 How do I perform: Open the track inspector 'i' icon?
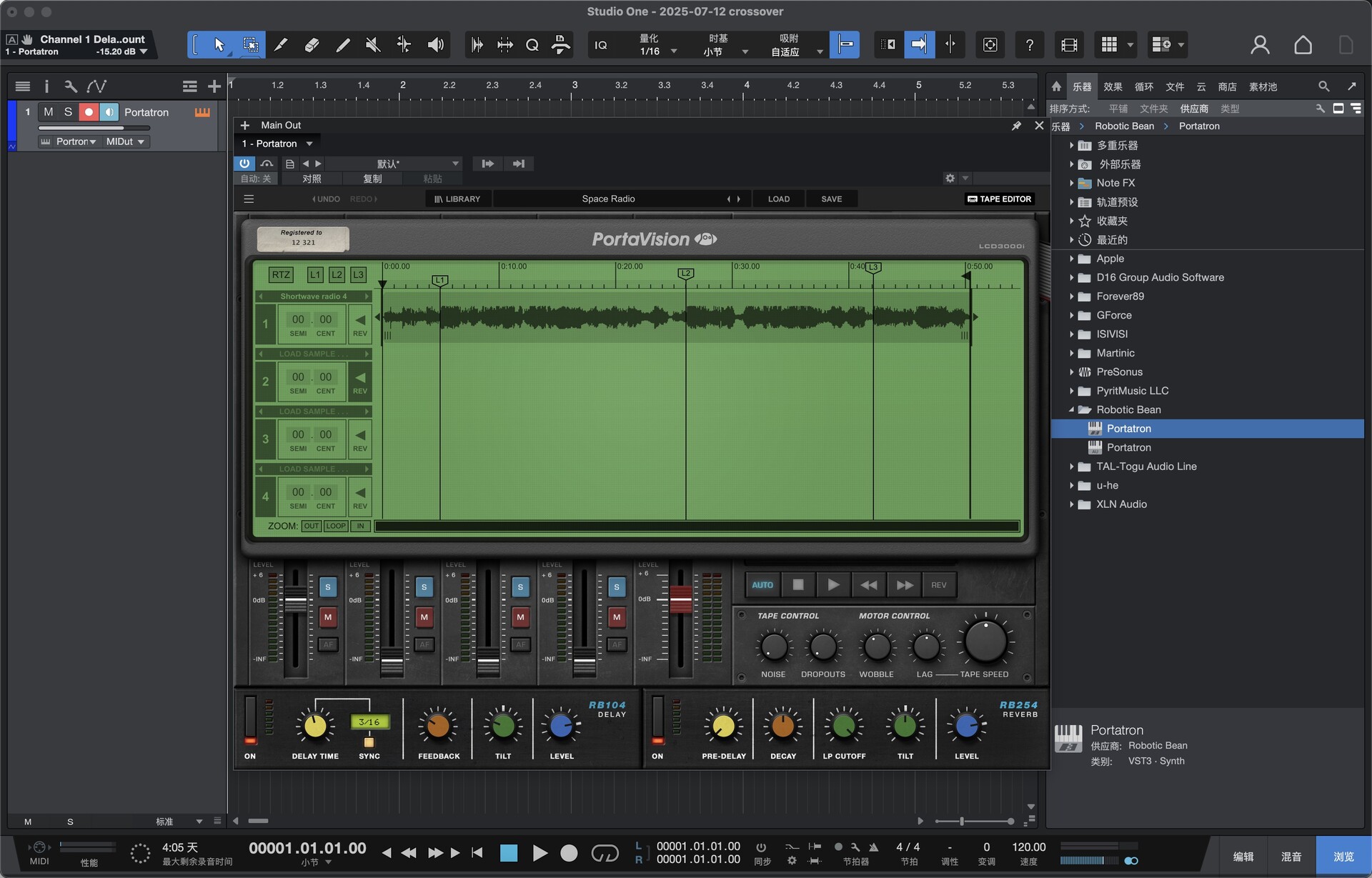(x=46, y=86)
